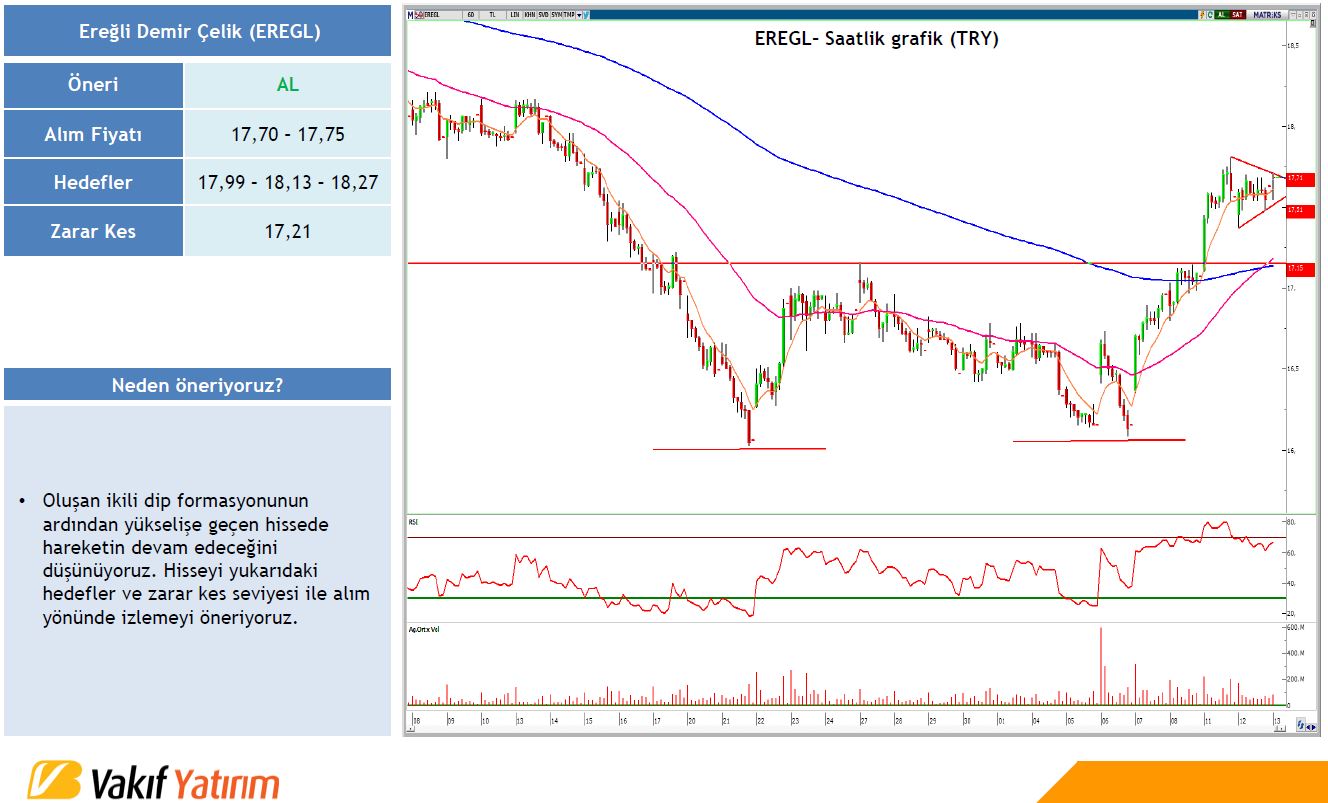Screen dimensions: 1328x803
Task: Change the 60 period selector
Action: (470, 15)
